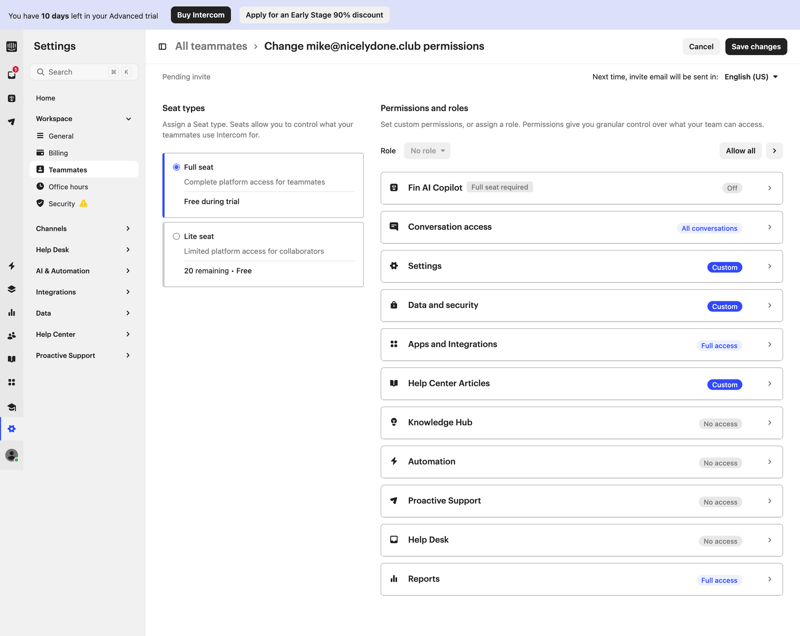The height and width of the screenshot is (636, 800).
Task: Click the Intercom logo in the sidebar
Action: tap(12, 47)
